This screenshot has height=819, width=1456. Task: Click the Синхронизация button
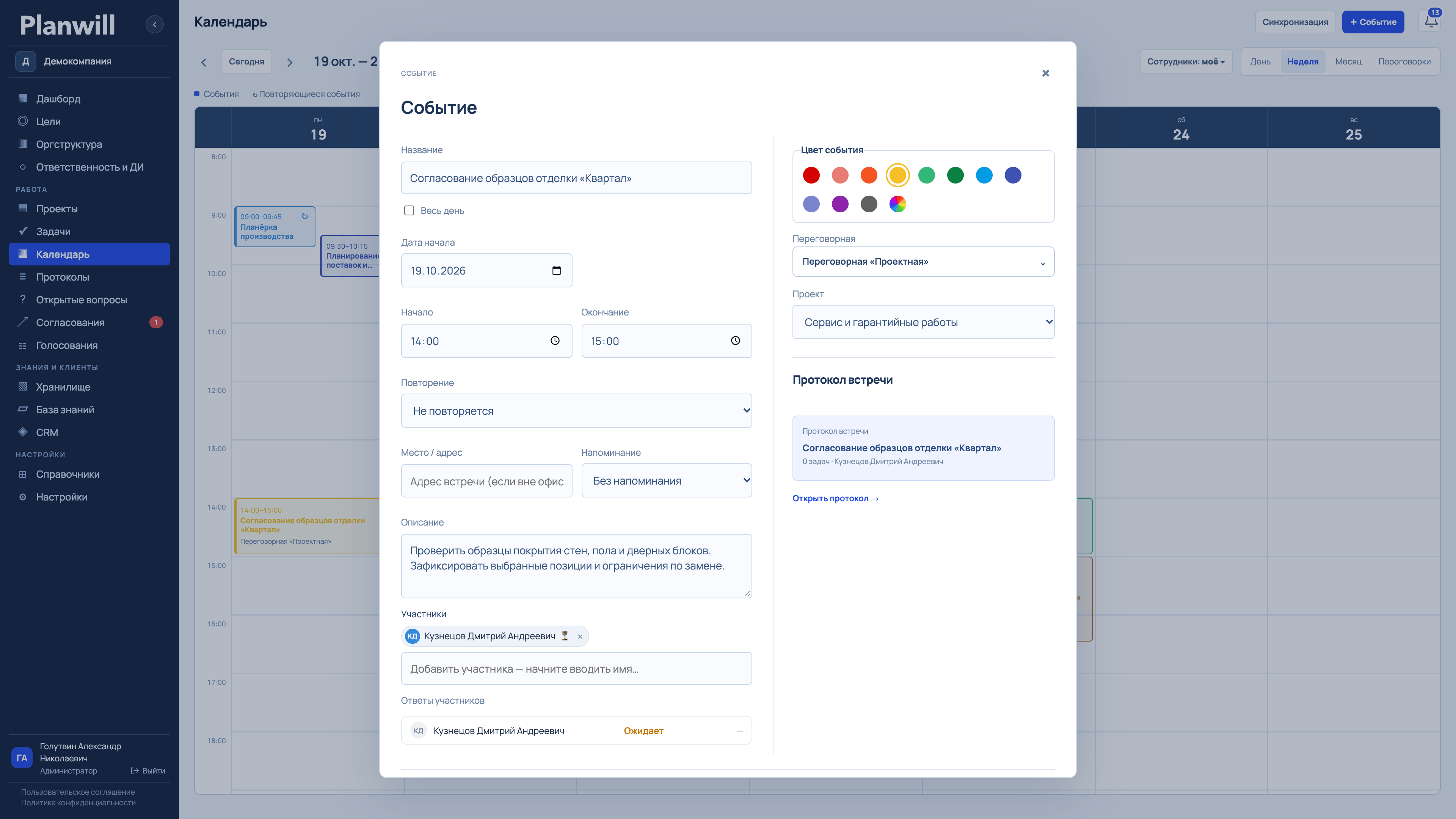pos(1295,22)
